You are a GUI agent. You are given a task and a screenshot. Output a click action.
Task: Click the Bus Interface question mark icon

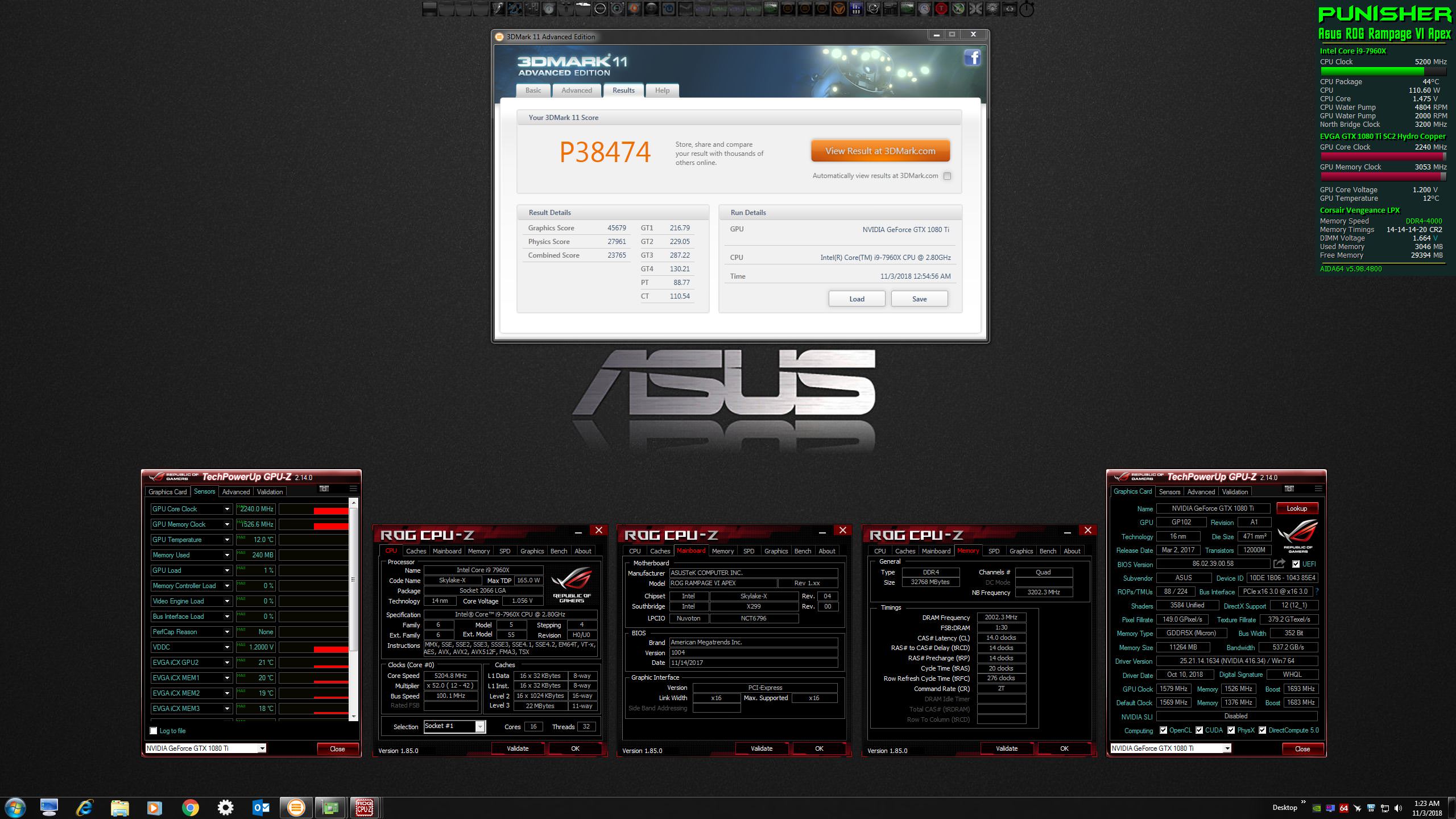(1317, 591)
